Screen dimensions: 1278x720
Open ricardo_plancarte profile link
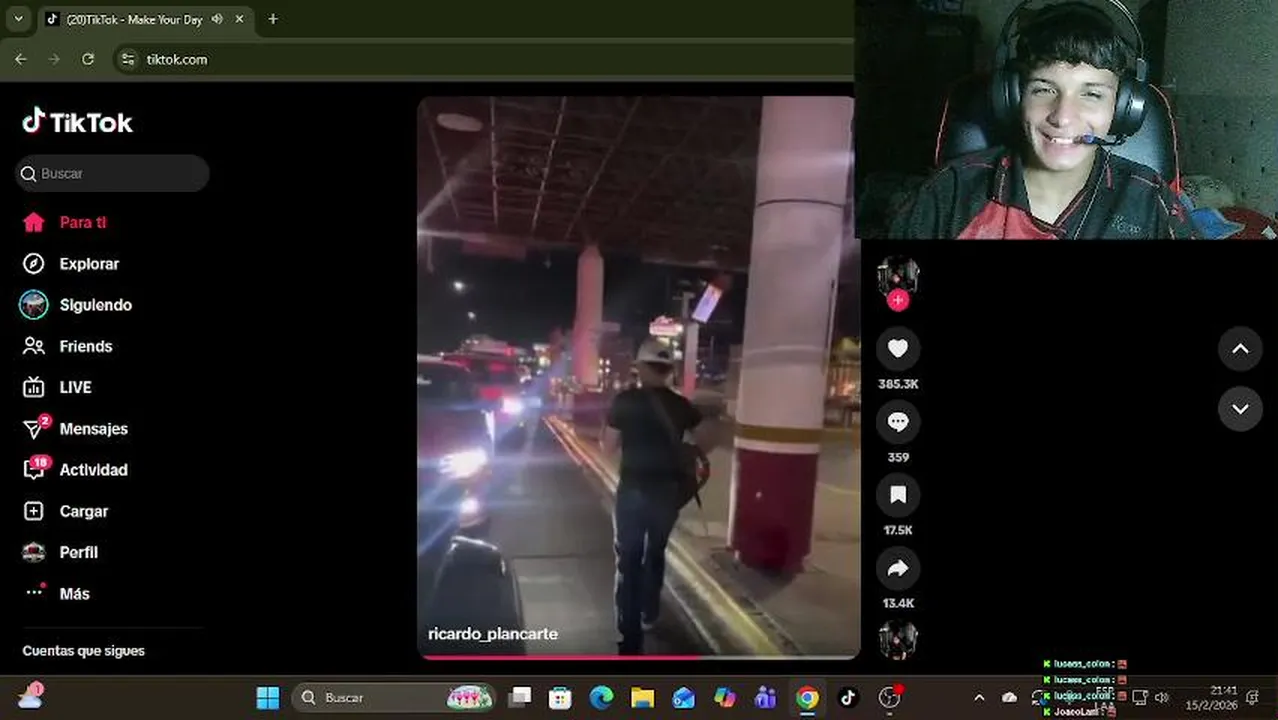click(493, 634)
